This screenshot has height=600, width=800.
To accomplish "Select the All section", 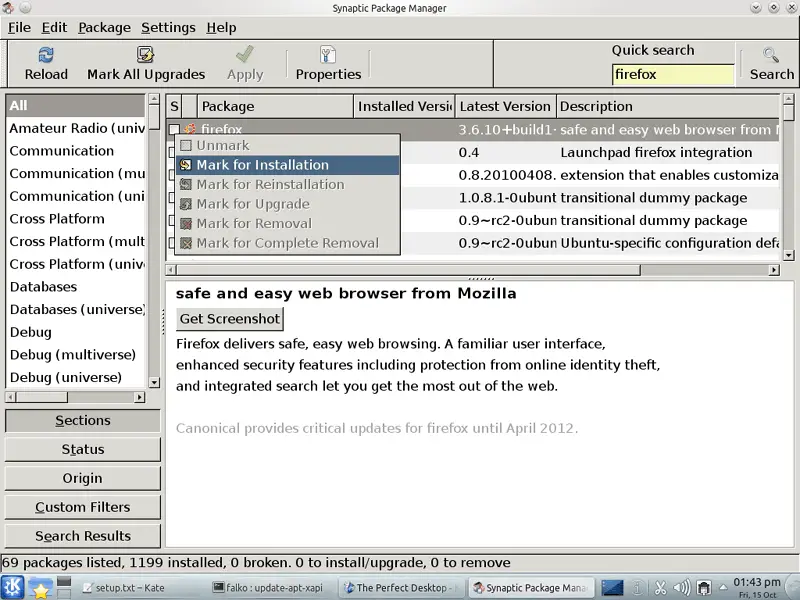I will (x=76, y=106).
